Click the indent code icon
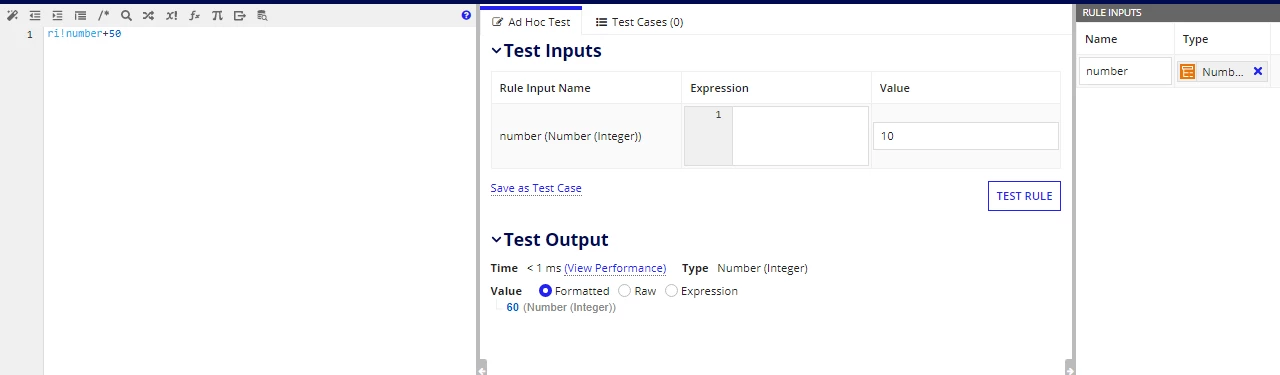Viewport: 1280px width, 375px height. point(57,16)
